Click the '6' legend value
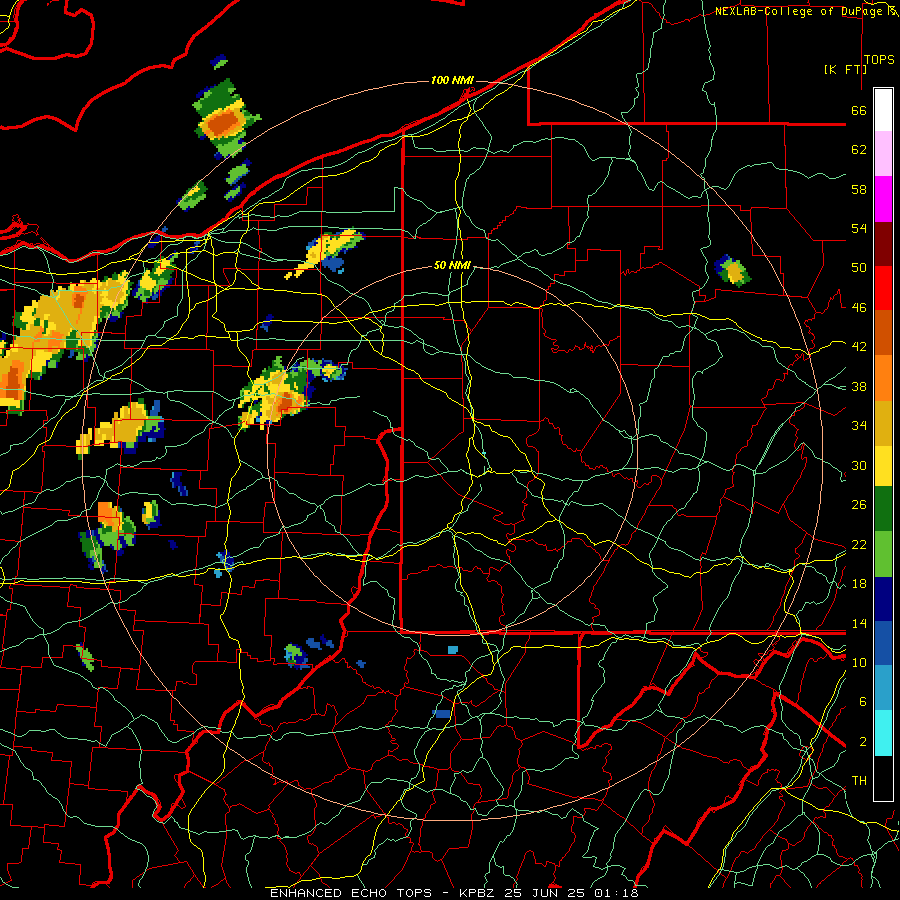This screenshot has height=900, width=900. coord(862,702)
